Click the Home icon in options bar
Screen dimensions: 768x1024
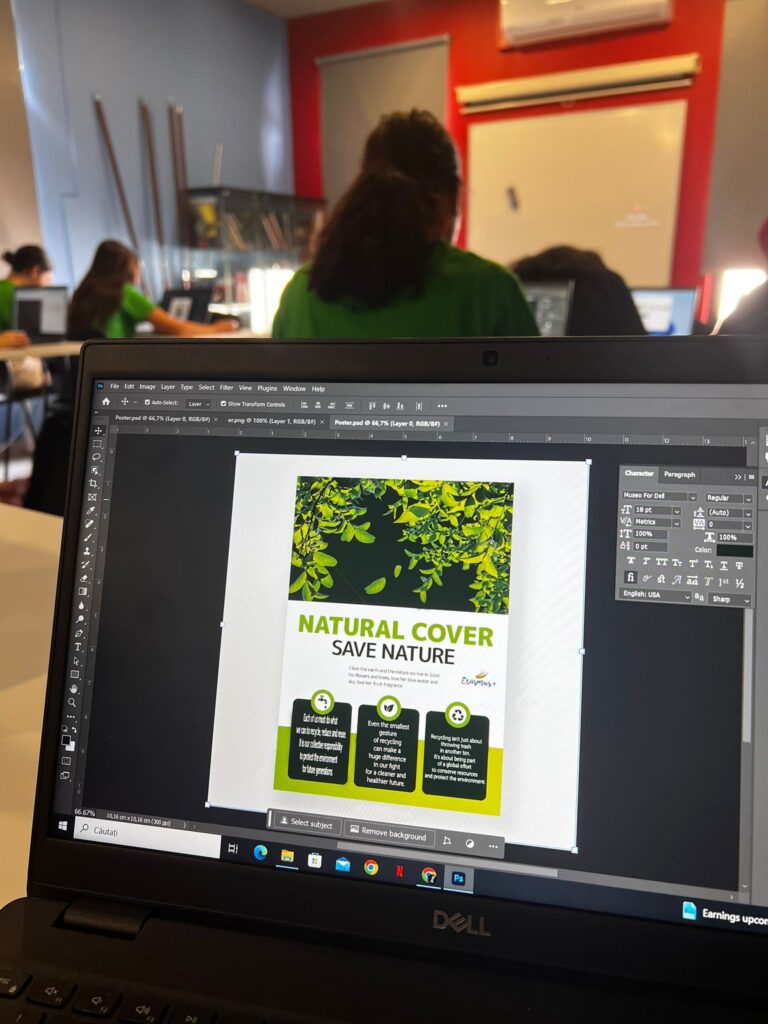[x=106, y=402]
